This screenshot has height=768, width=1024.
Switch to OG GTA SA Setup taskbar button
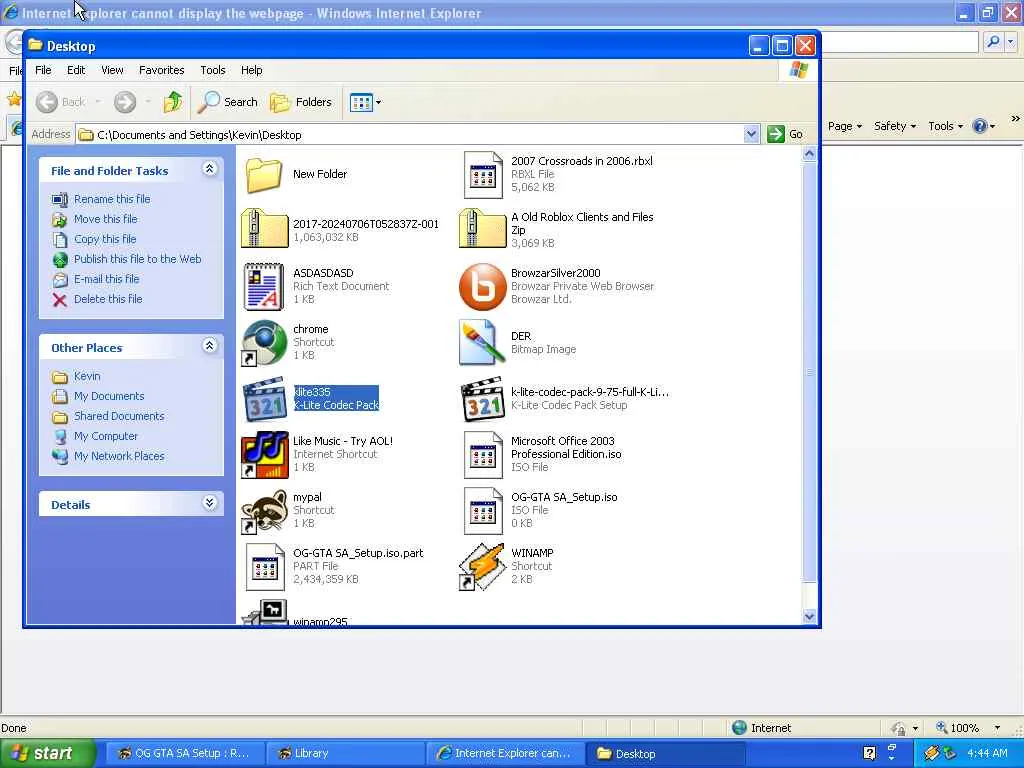coord(185,754)
